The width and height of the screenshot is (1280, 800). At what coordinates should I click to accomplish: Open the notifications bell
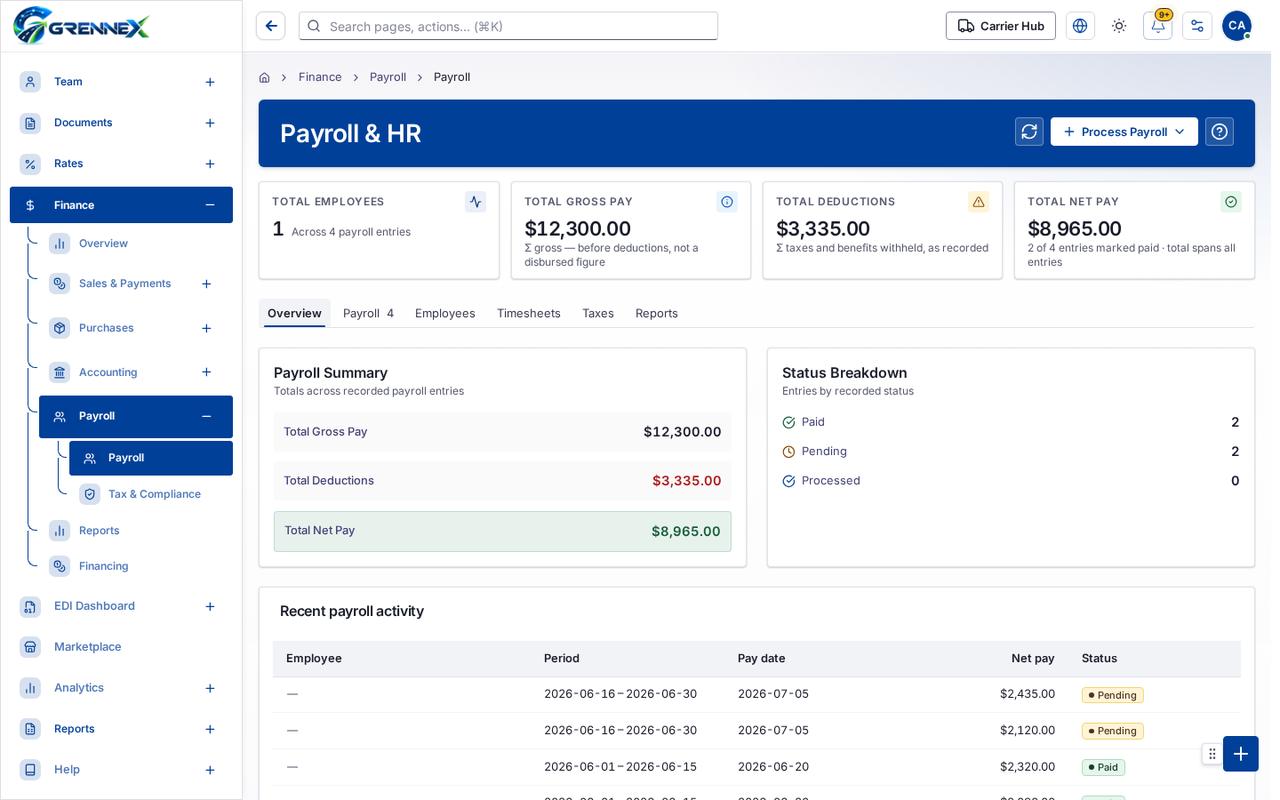click(1158, 26)
